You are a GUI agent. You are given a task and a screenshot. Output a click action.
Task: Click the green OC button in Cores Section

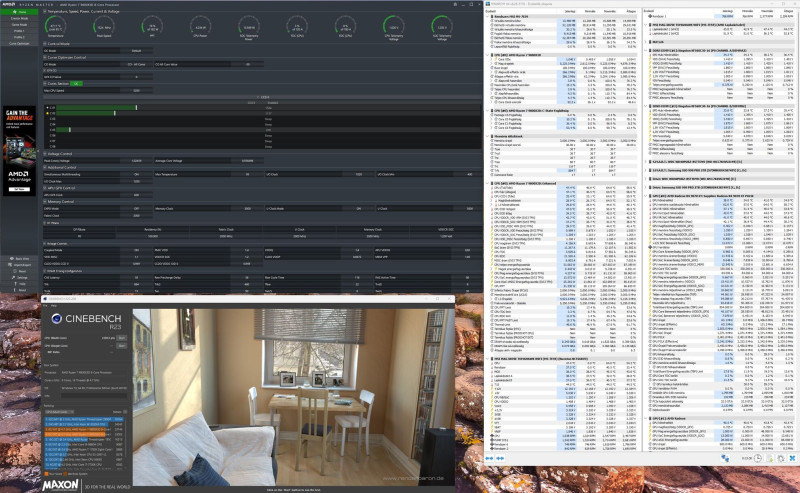(76, 83)
